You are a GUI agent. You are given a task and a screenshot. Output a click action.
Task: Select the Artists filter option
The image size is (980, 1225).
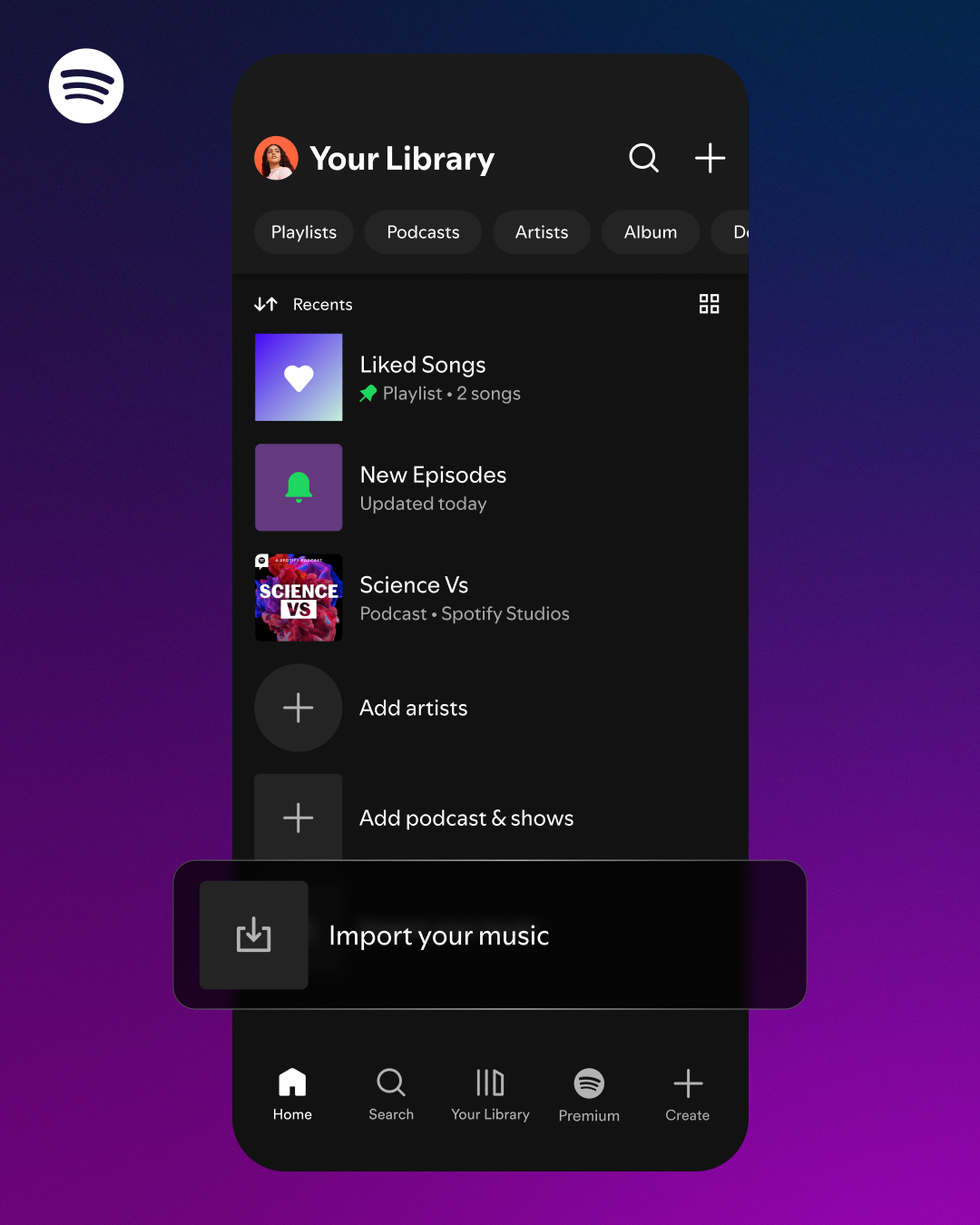tap(541, 232)
